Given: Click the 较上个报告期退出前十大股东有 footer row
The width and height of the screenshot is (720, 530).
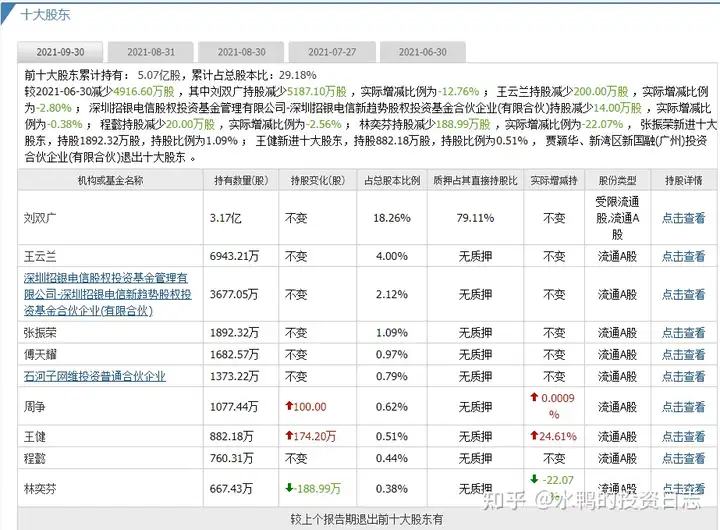Looking at the screenshot, I should [367, 519].
